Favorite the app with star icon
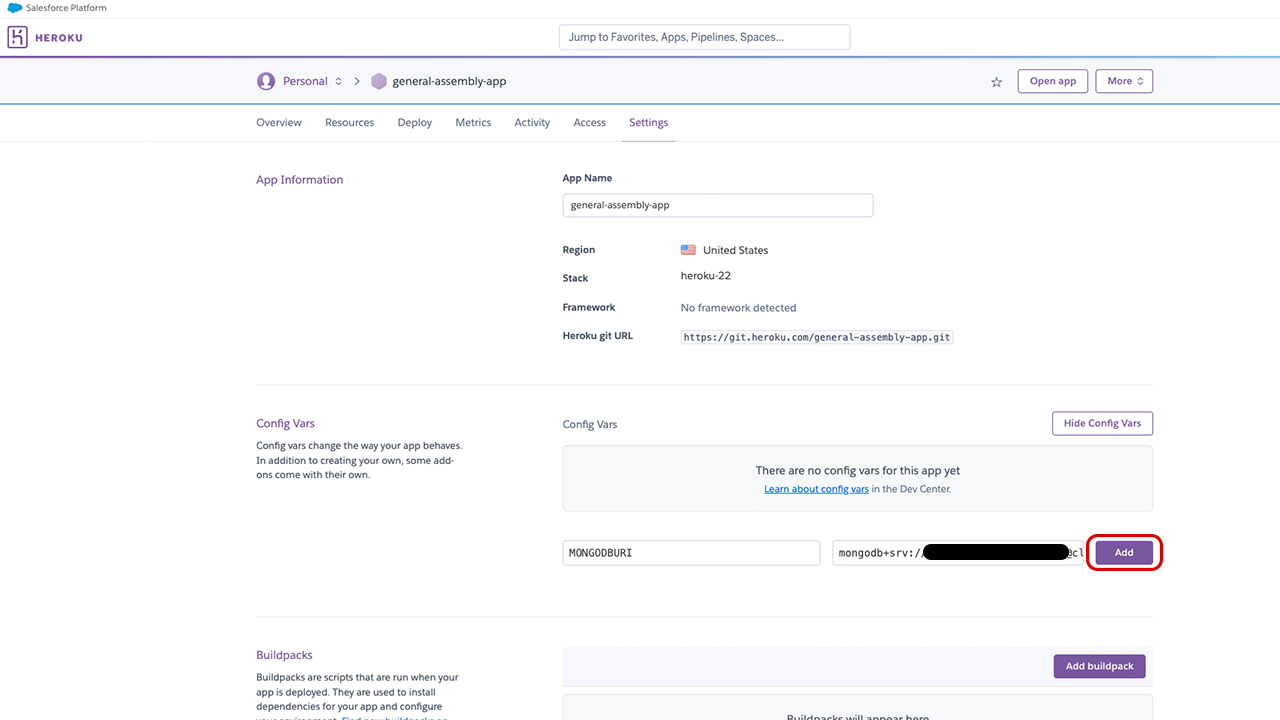 click(996, 82)
